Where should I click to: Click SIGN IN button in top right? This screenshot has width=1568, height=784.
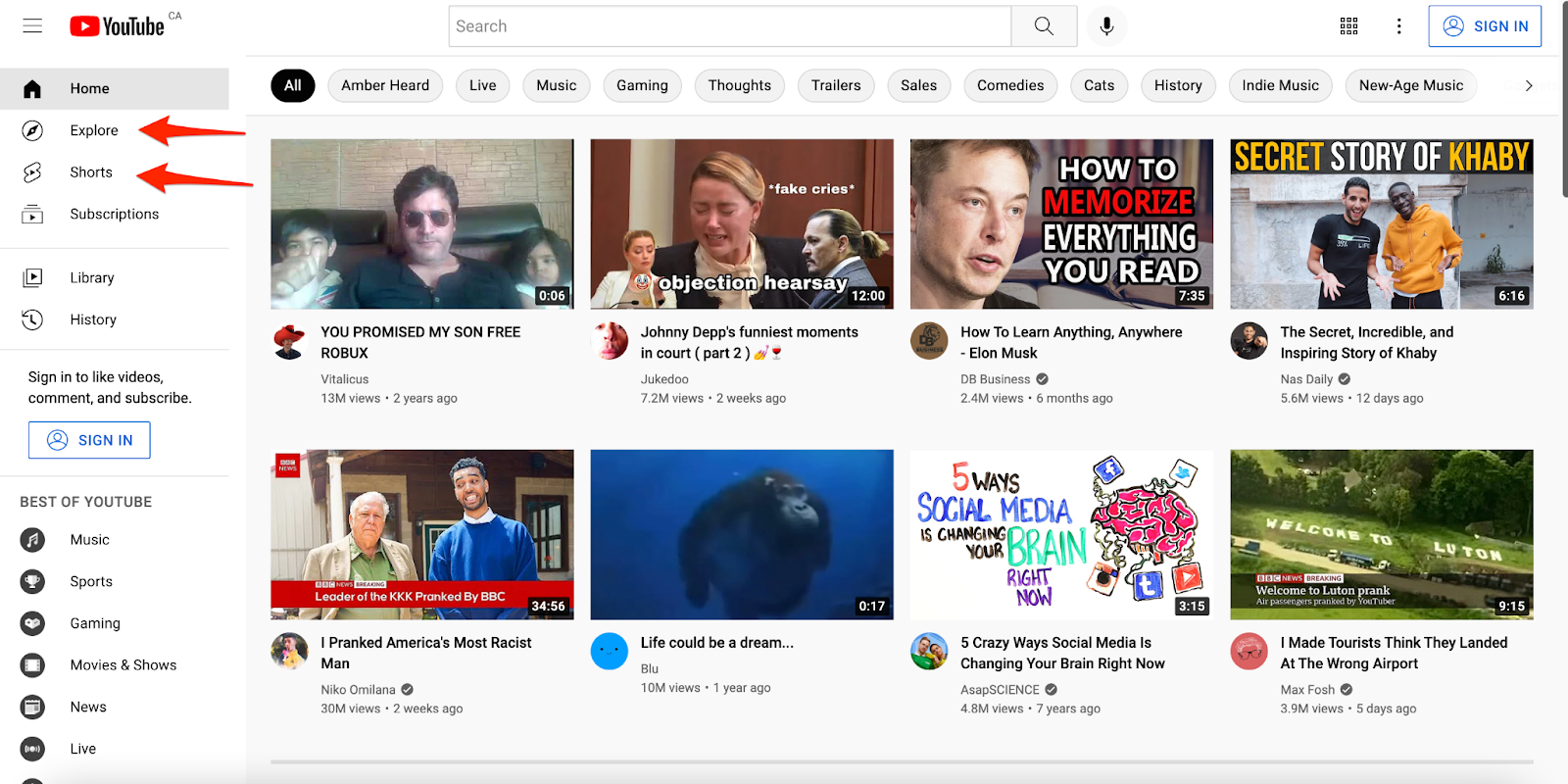pyautogui.click(x=1485, y=26)
